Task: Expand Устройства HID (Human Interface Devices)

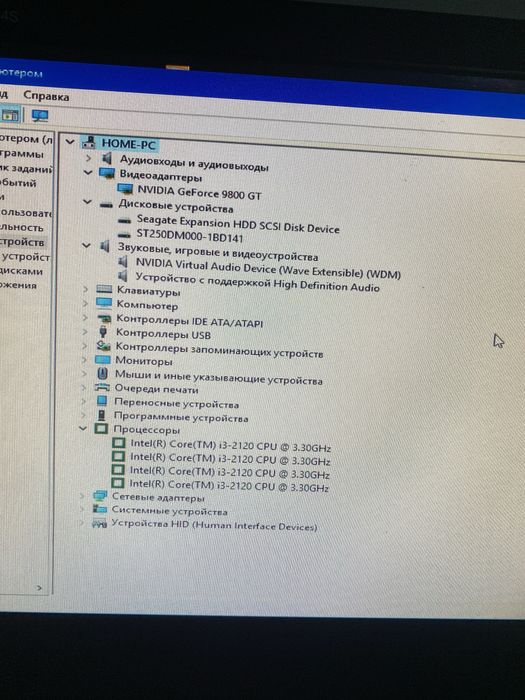Action: click(x=82, y=523)
